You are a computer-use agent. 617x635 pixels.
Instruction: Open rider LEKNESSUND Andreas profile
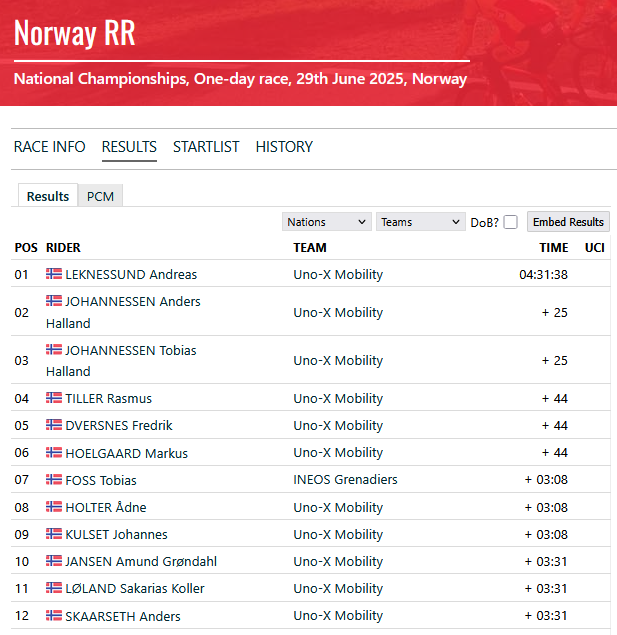click(131, 275)
